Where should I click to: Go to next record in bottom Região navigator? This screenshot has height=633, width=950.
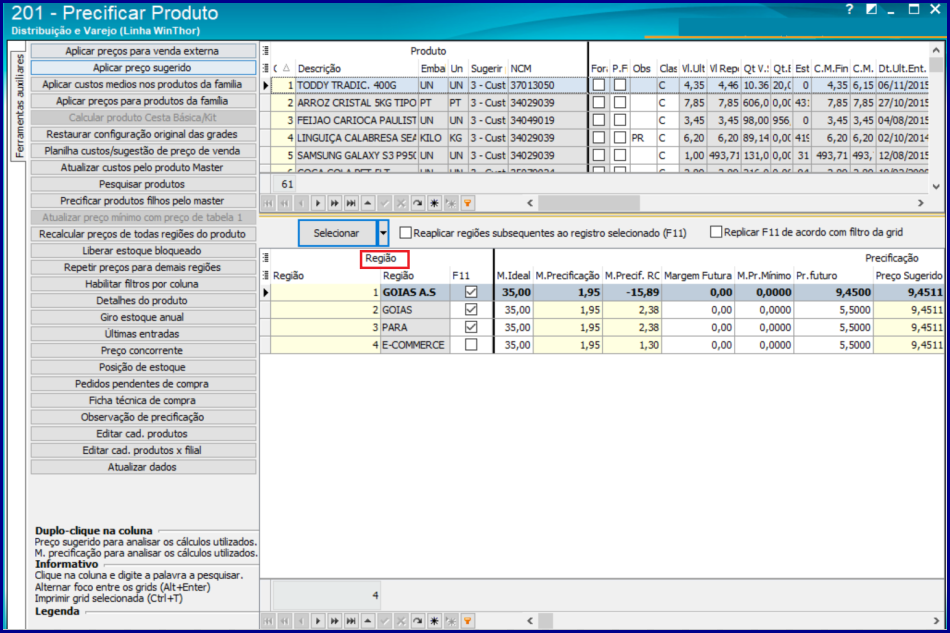[x=318, y=621]
